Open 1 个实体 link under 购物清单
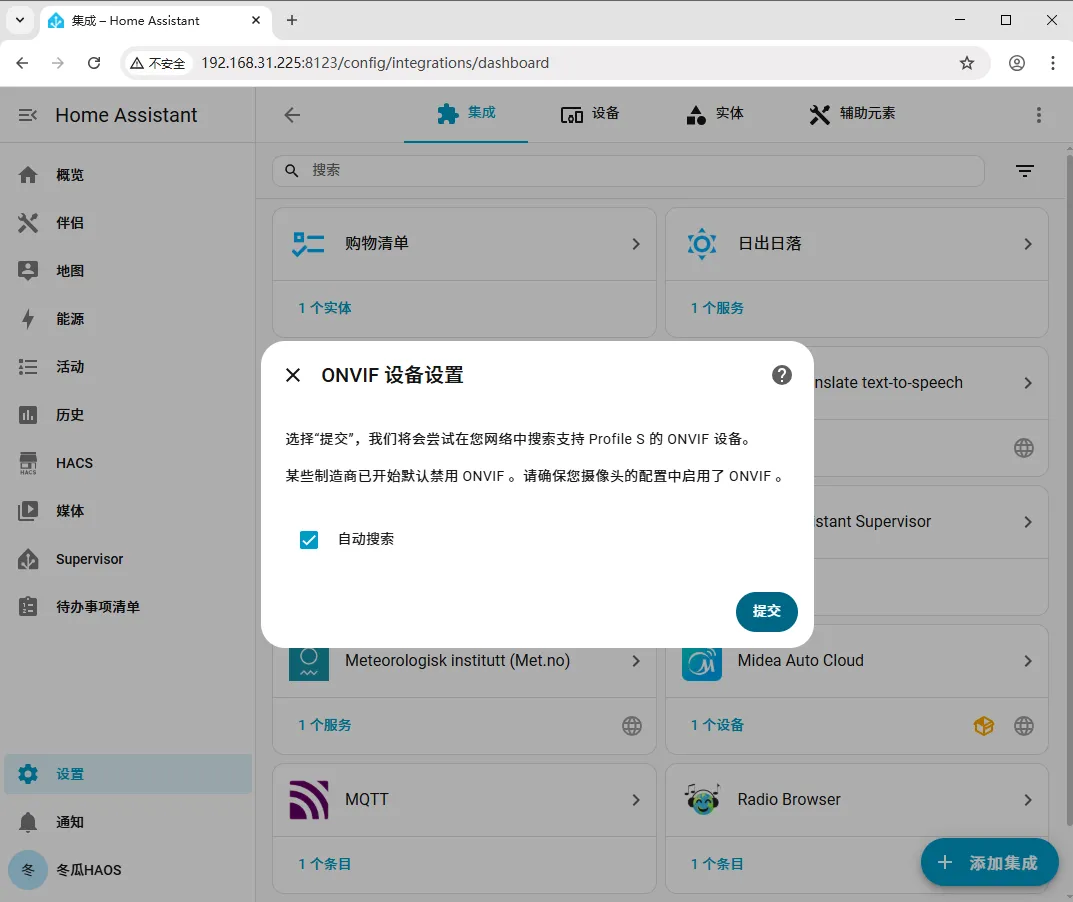 click(x=325, y=308)
